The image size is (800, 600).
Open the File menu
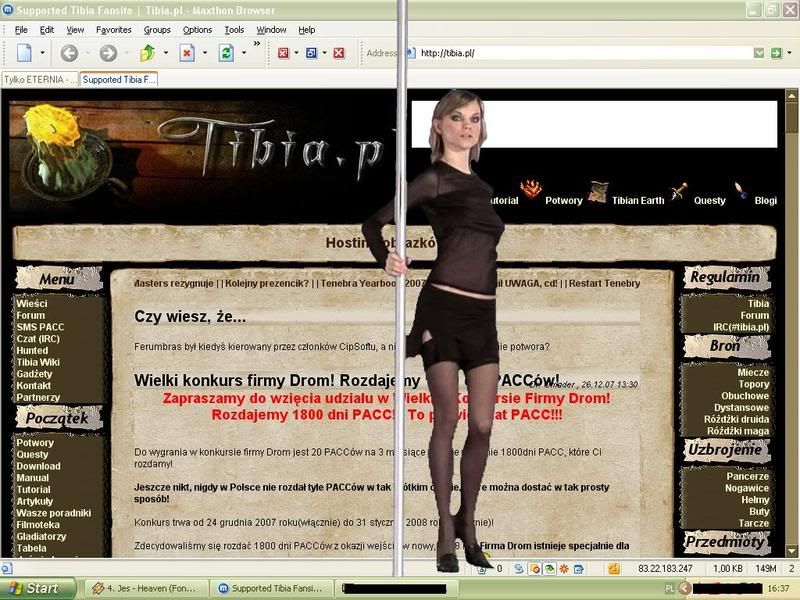pos(21,30)
